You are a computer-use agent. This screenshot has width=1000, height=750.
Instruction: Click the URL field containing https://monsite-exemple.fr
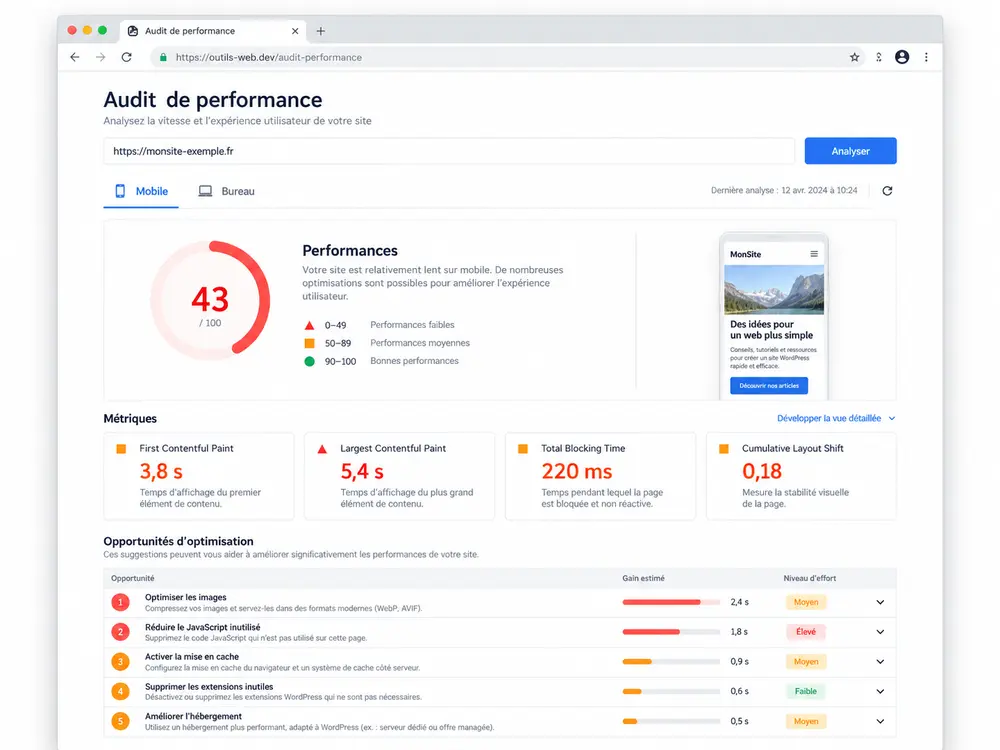[x=449, y=151]
